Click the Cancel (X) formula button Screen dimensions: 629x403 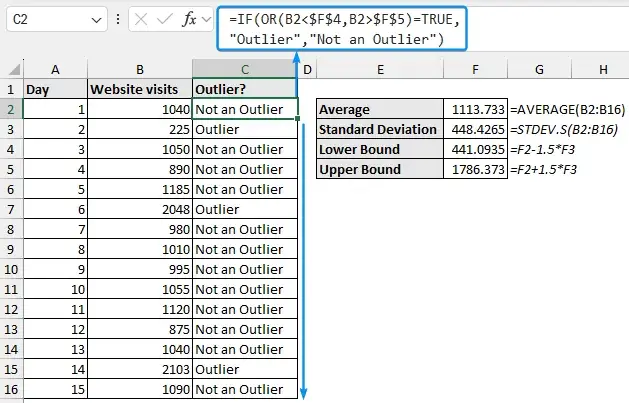[x=141, y=19]
